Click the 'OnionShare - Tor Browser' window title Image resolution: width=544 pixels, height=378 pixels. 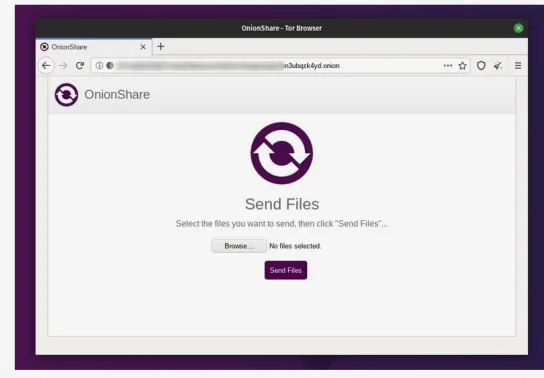tap(282, 28)
